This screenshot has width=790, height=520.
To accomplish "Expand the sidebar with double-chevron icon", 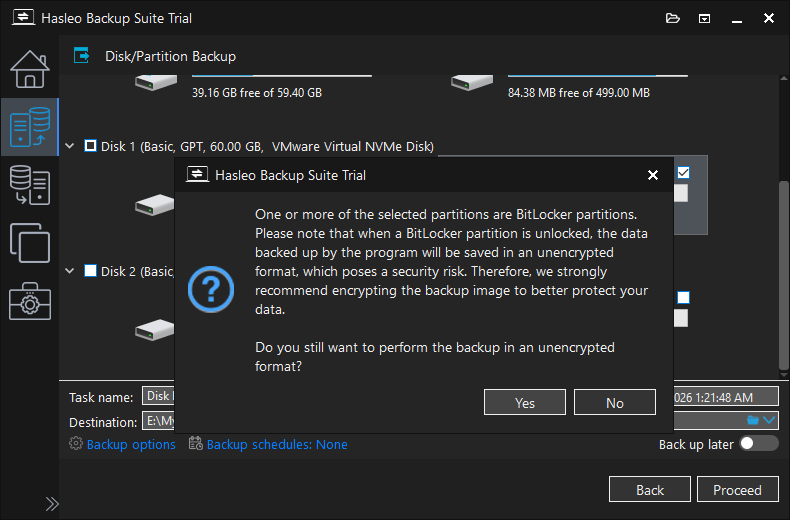I will point(52,504).
